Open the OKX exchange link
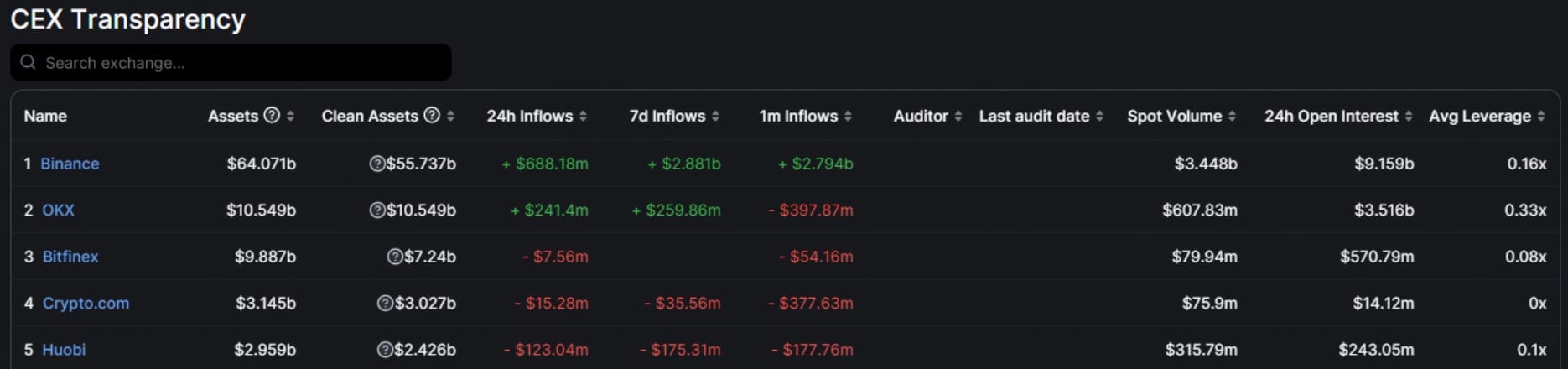Image resolution: width=1568 pixels, height=369 pixels. pyautogui.click(x=58, y=210)
